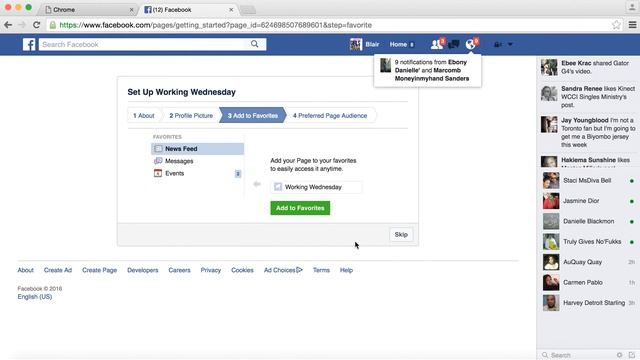Click the Events count badge
The width and height of the screenshot is (640, 360).
(238, 174)
